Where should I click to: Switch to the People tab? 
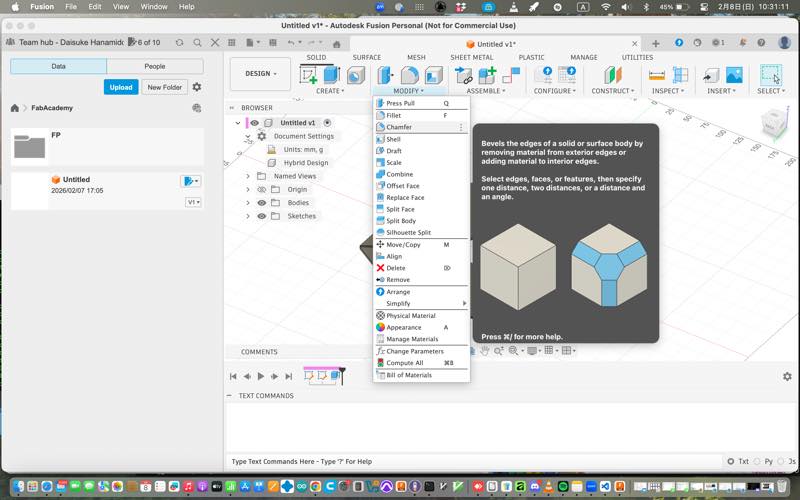pyautogui.click(x=155, y=66)
